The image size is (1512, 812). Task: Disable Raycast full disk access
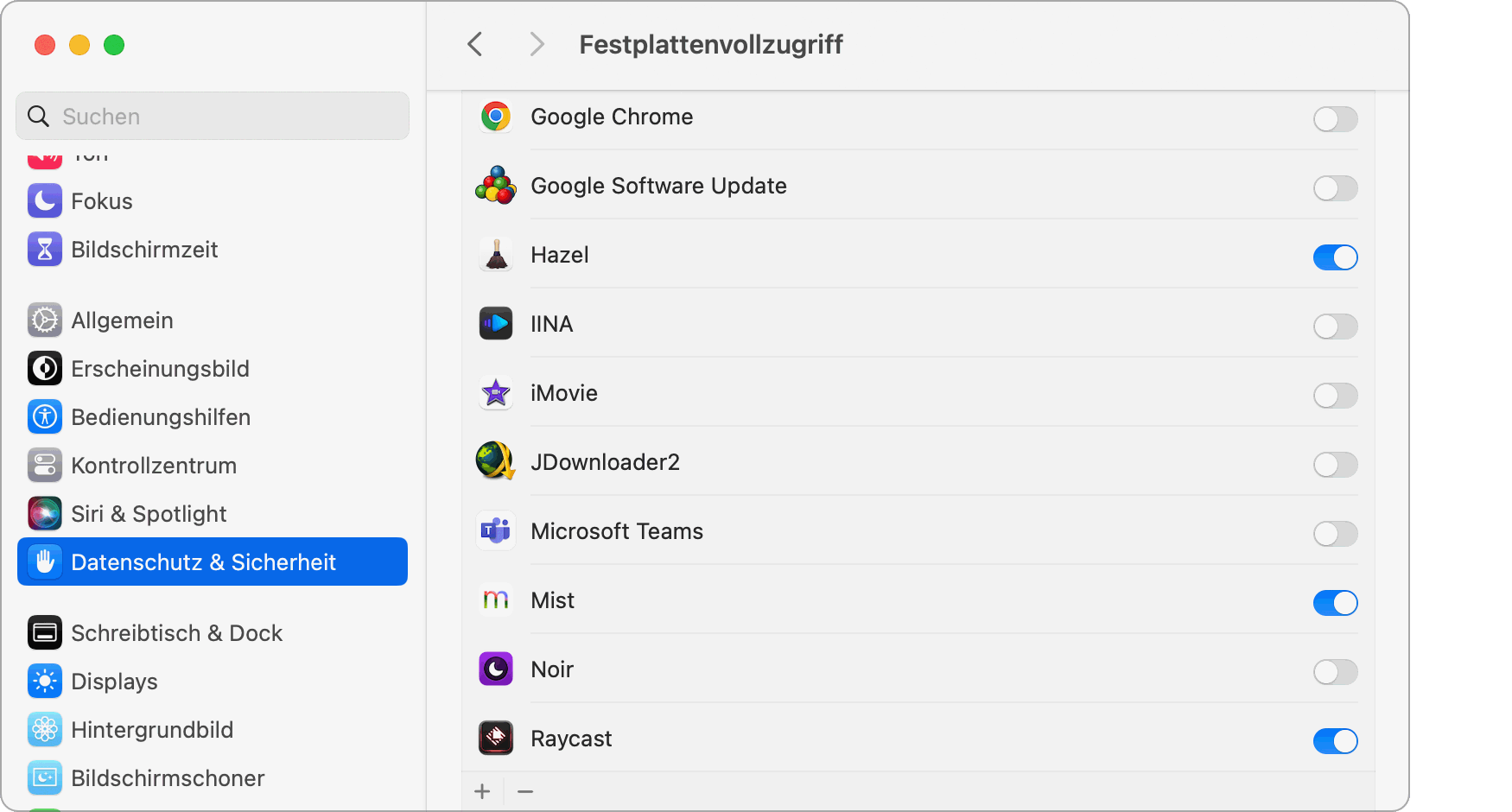1335,741
